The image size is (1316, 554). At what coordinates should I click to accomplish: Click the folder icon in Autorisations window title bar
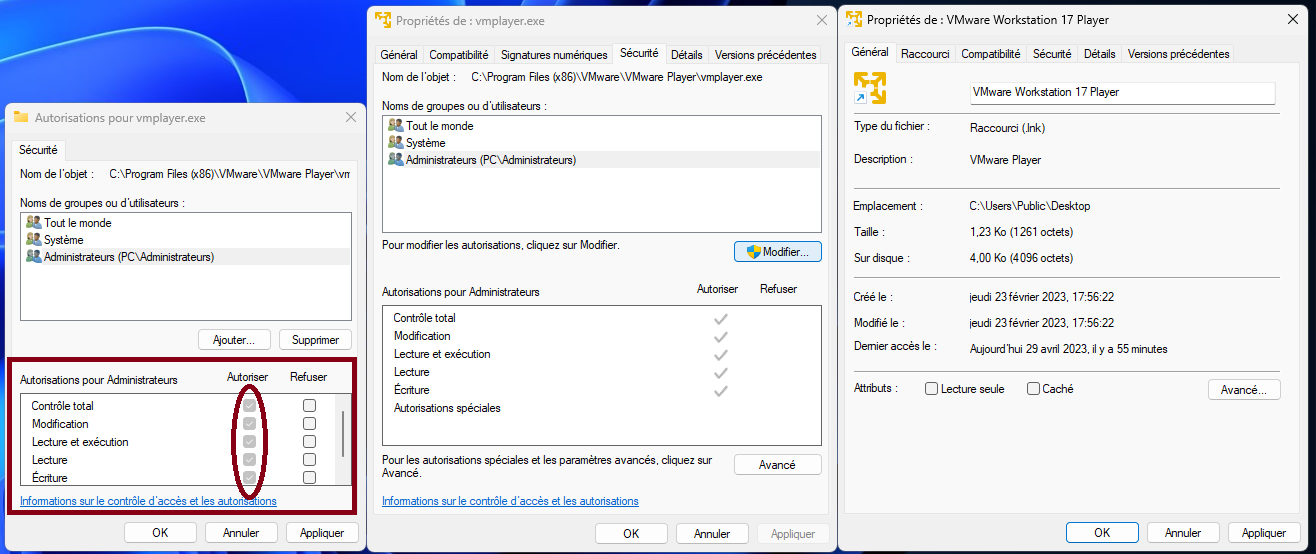(20, 117)
